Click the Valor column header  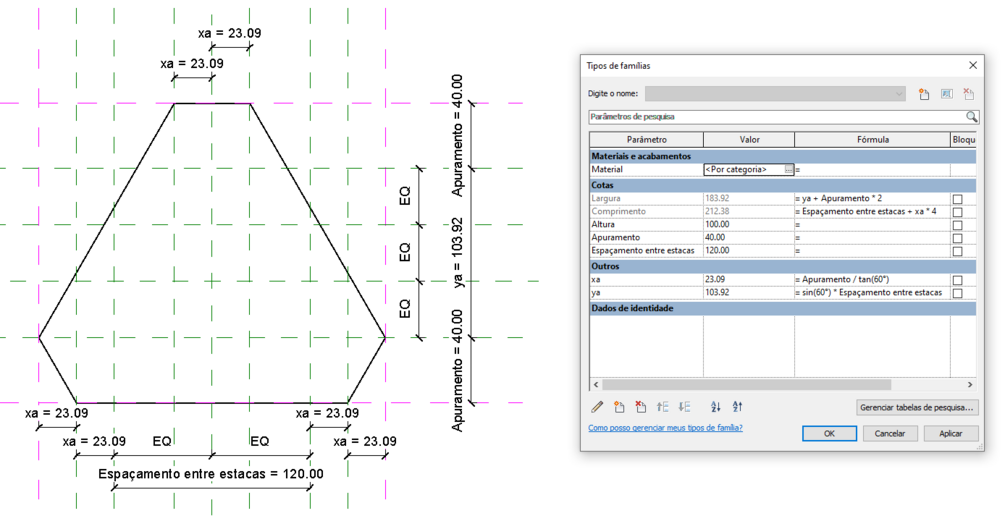click(749, 140)
